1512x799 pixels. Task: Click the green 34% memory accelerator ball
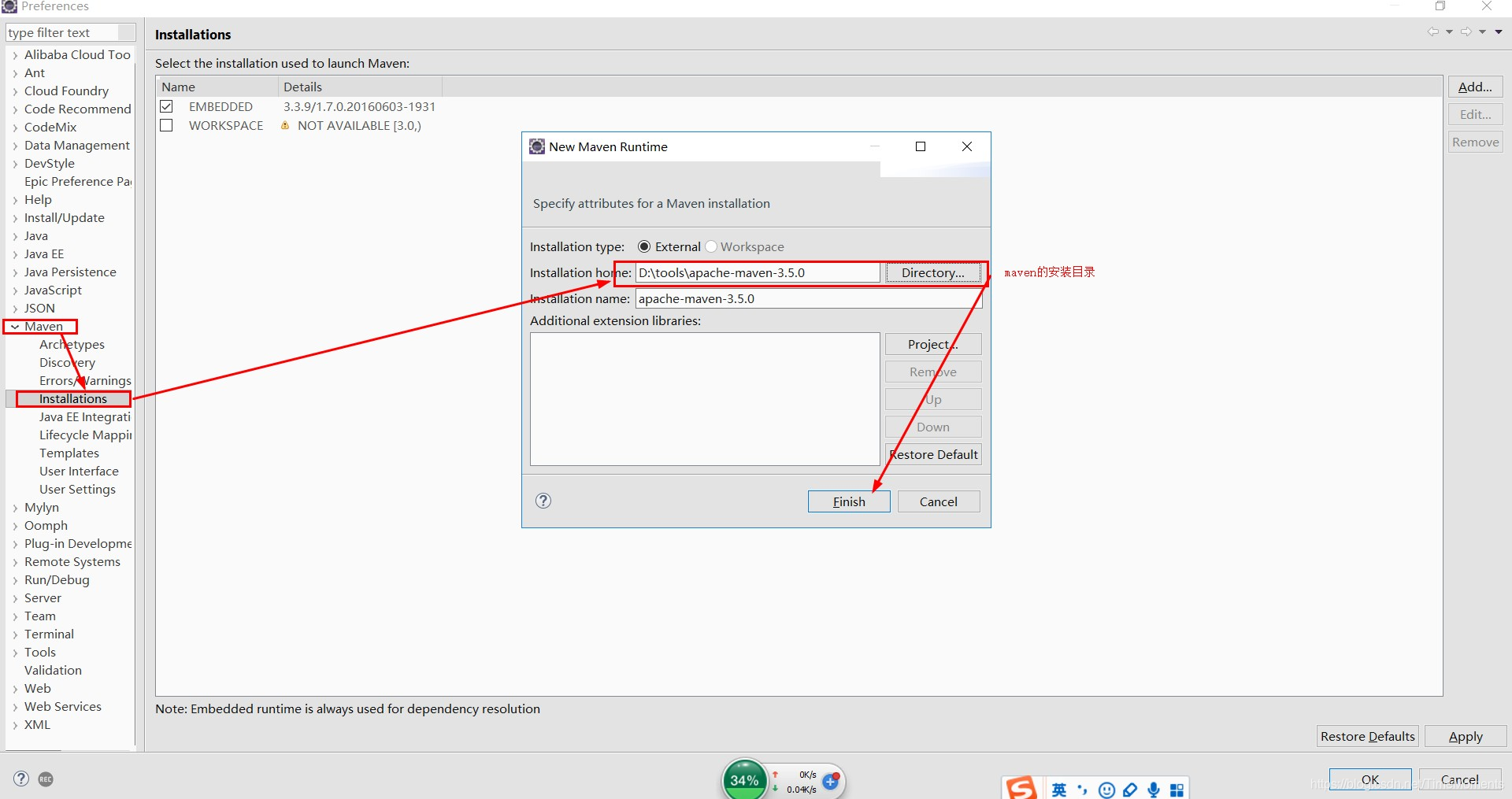point(744,779)
